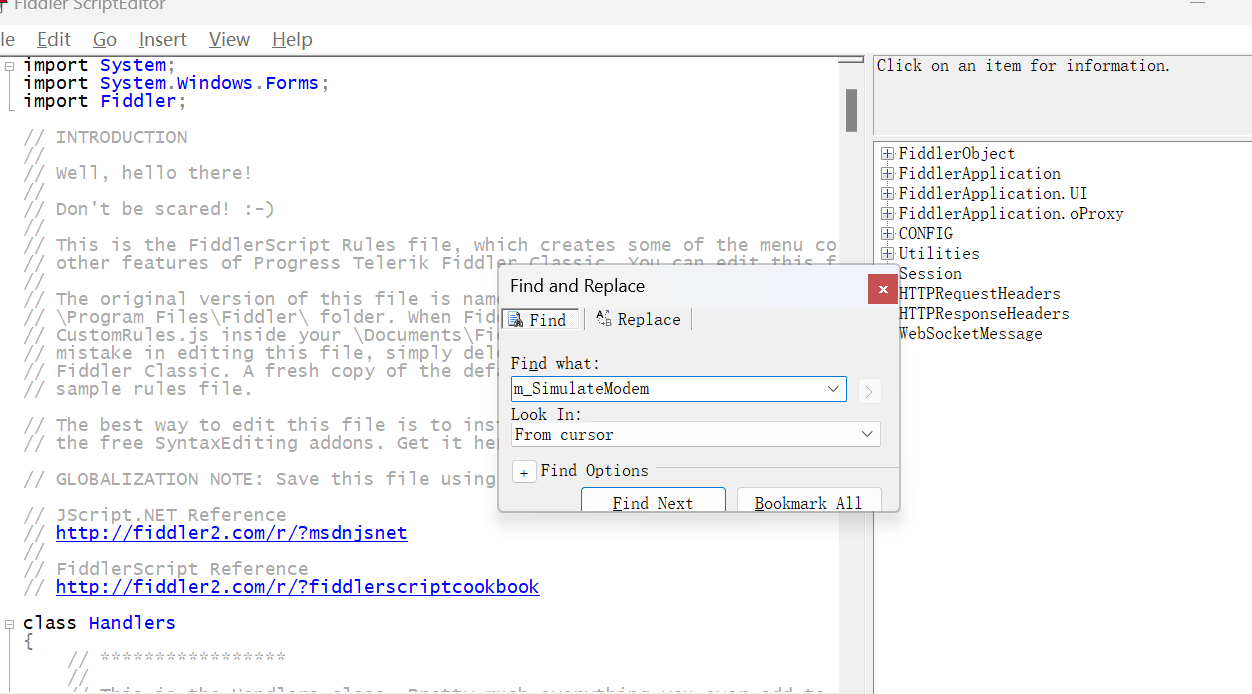
Task: Click the '// INTRODUCTION' comment line
Action: pyautogui.click(x=105, y=137)
